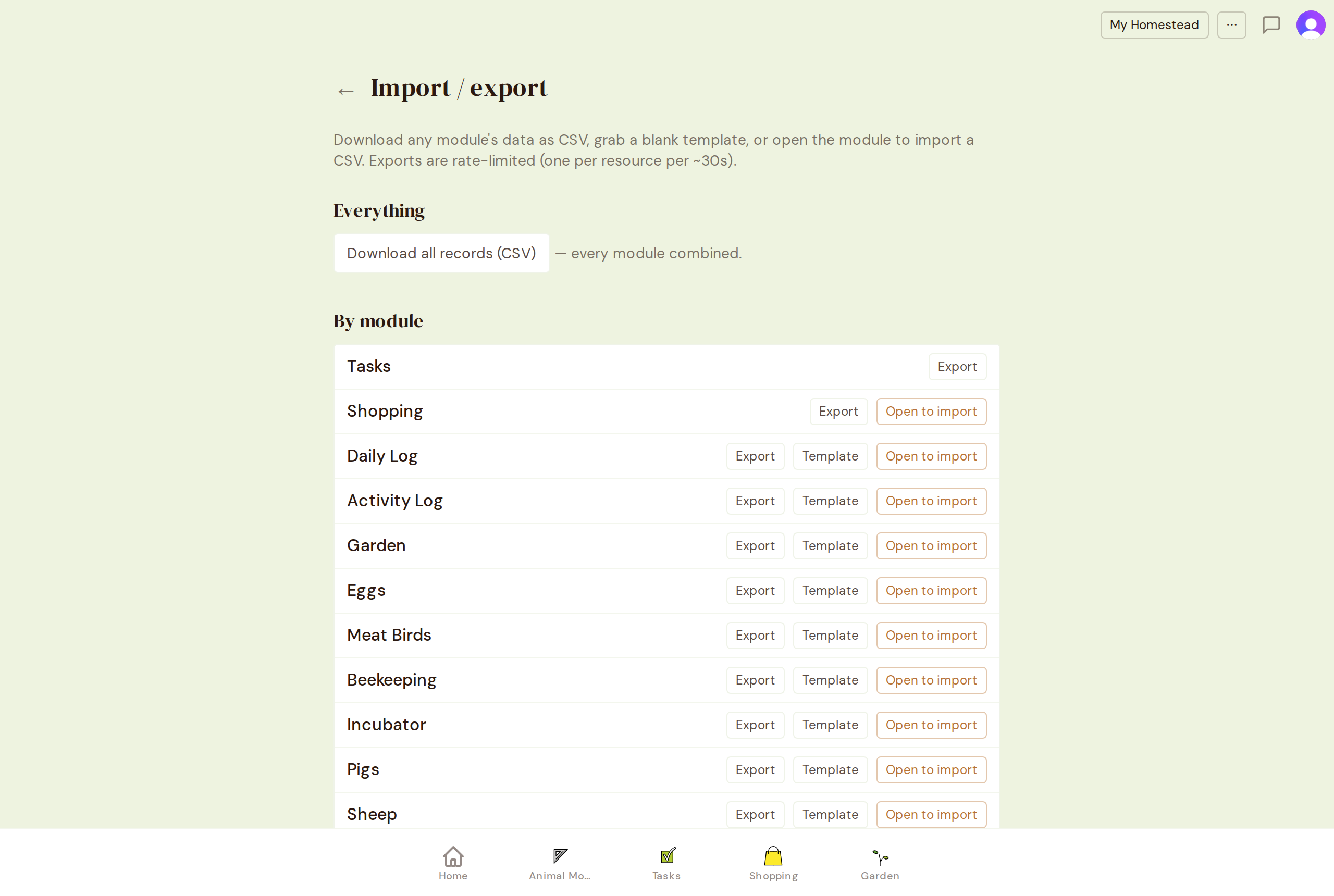The width and height of the screenshot is (1334, 896).
Task: Get the Beekeeping template
Action: tap(830, 680)
